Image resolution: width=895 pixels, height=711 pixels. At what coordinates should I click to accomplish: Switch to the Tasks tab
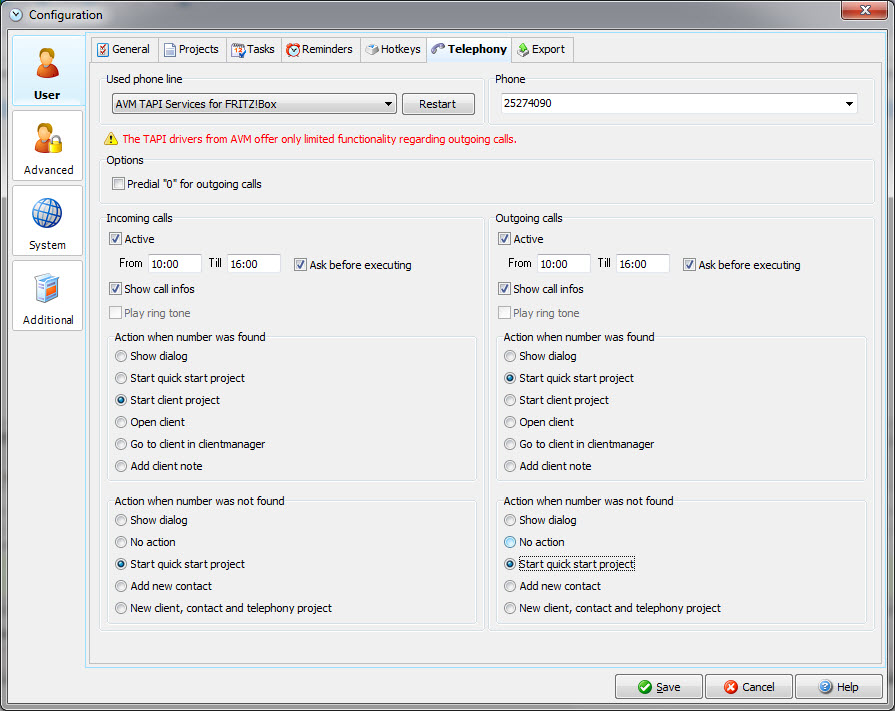coord(253,50)
